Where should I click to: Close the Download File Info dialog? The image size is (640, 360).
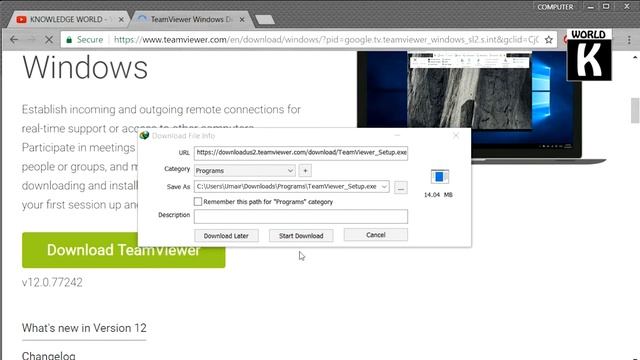click(x=456, y=136)
